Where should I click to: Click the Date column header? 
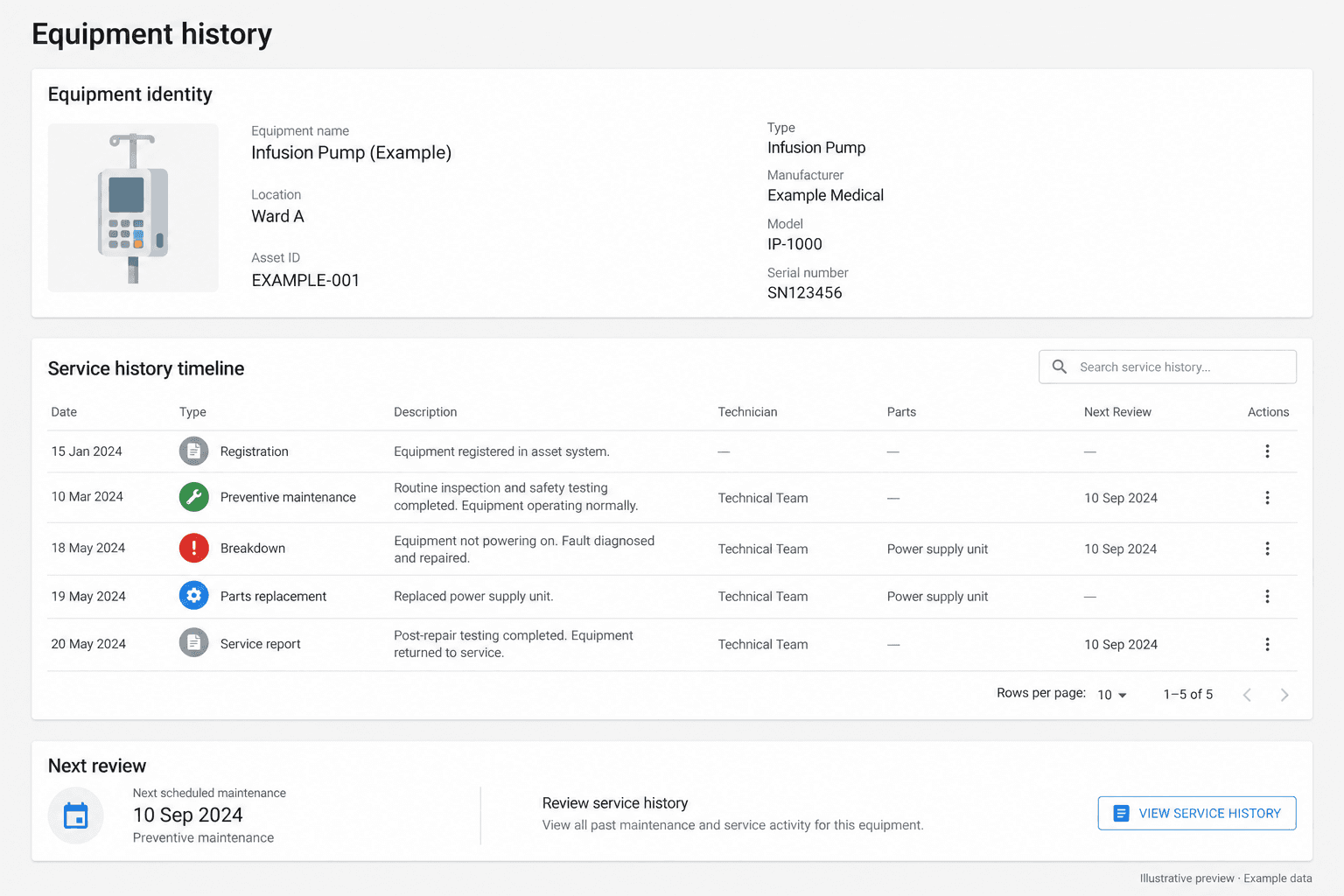tap(64, 412)
